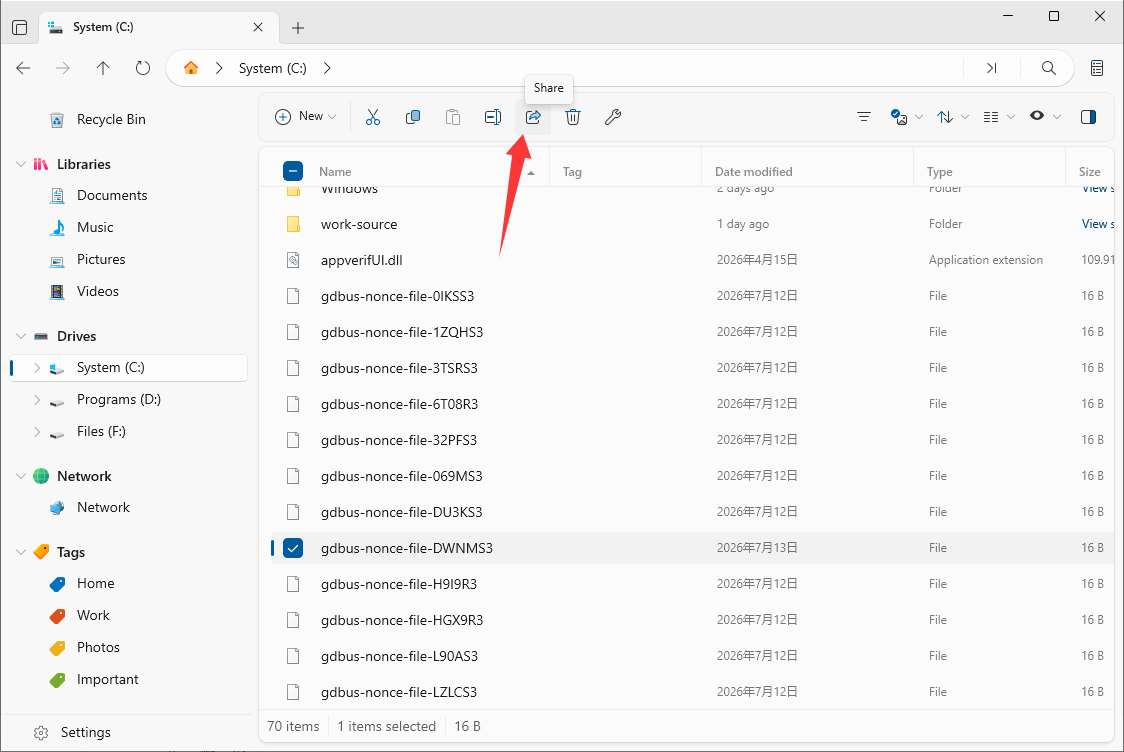Open a new tab with plus button
1124x752 pixels.
(x=297, y=27)
